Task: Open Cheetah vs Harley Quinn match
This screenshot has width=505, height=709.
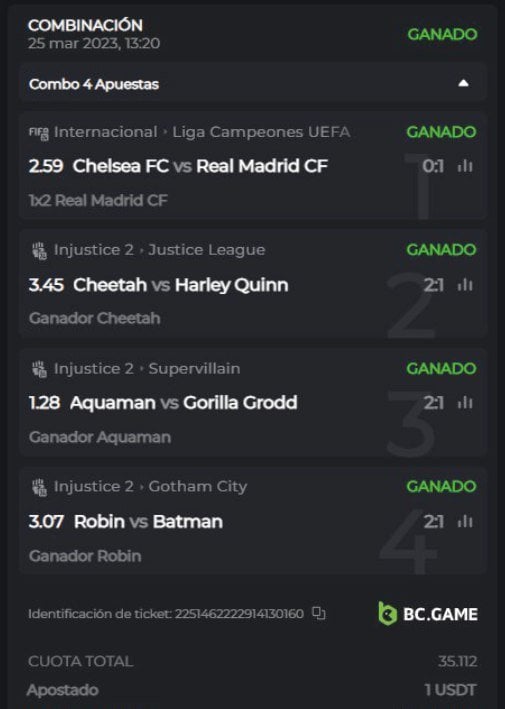Action: click(x=181, y=285)
